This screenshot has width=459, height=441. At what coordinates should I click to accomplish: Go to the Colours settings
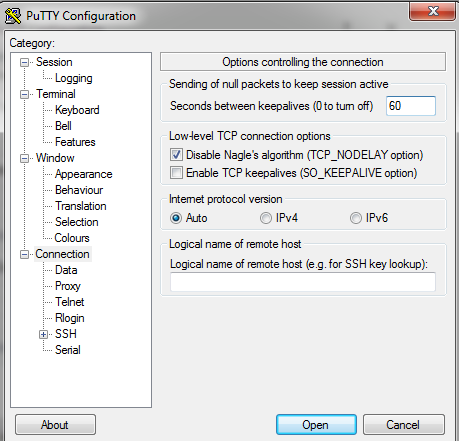(x=72, y=238)
